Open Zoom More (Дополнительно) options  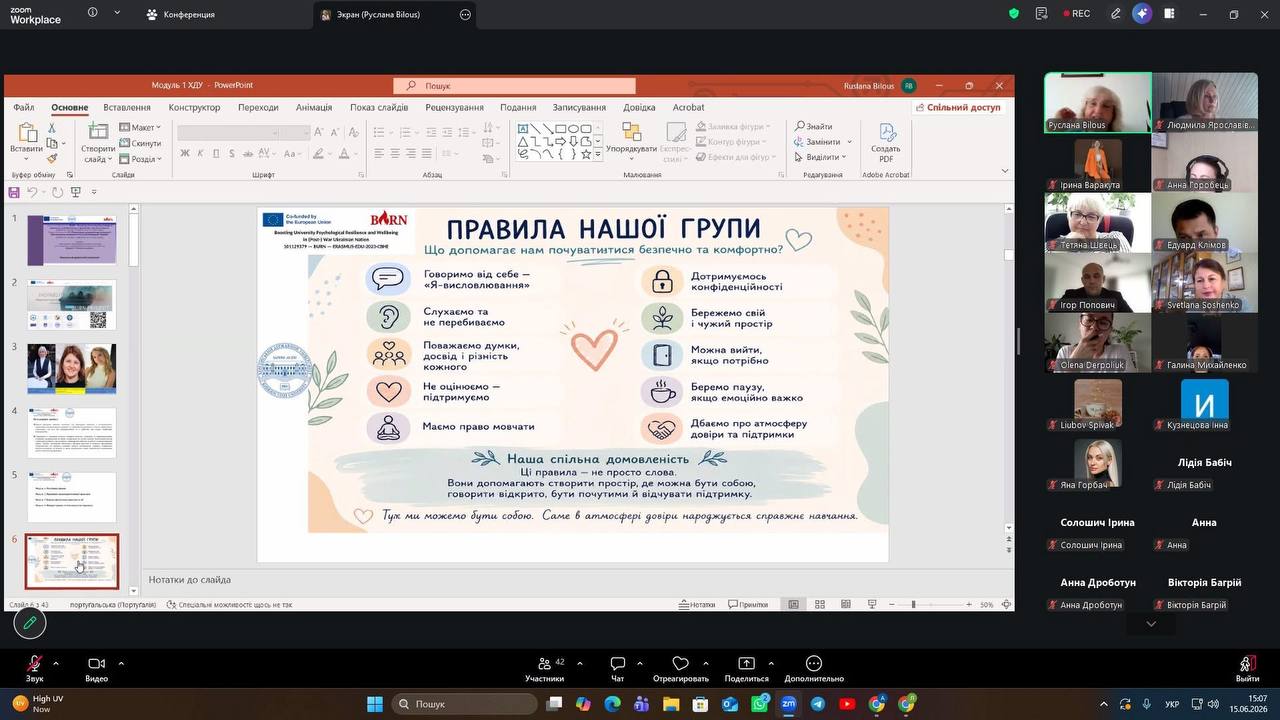pos(814,668)
